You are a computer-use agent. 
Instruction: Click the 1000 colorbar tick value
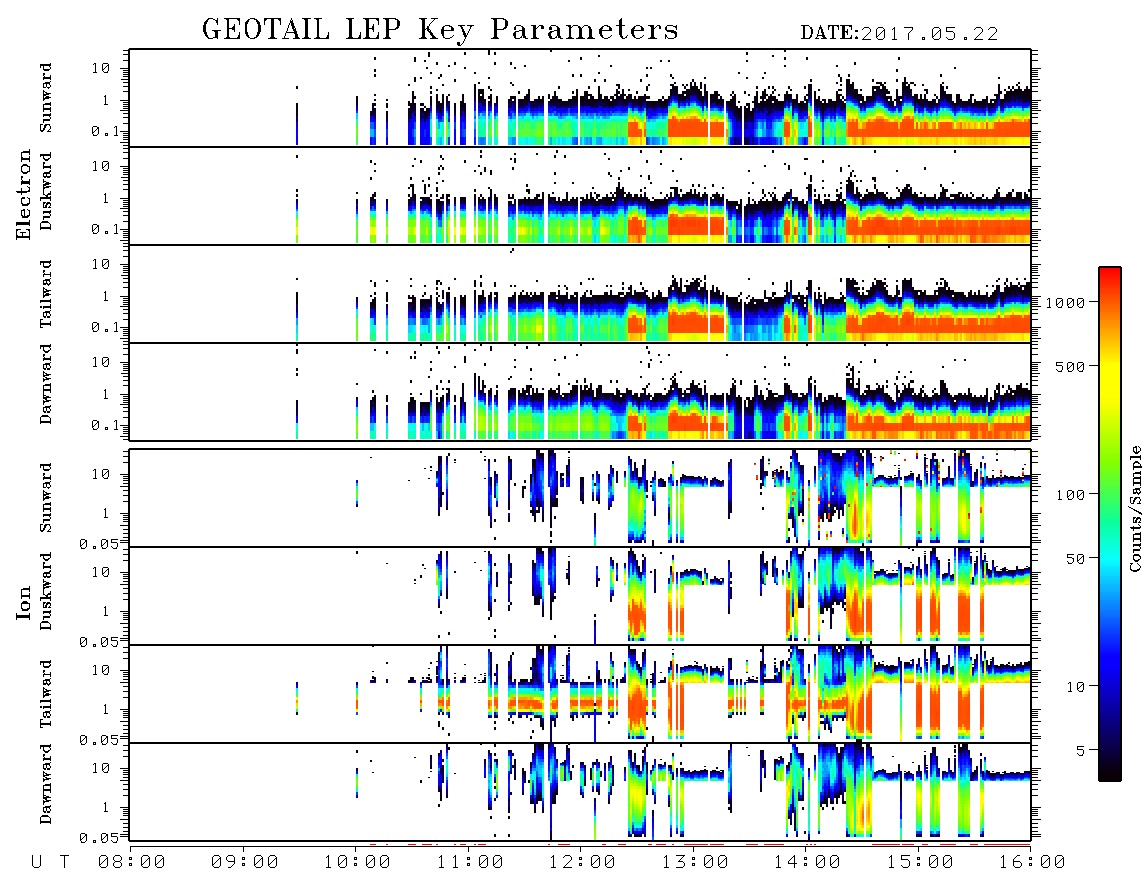(1065, 303)
